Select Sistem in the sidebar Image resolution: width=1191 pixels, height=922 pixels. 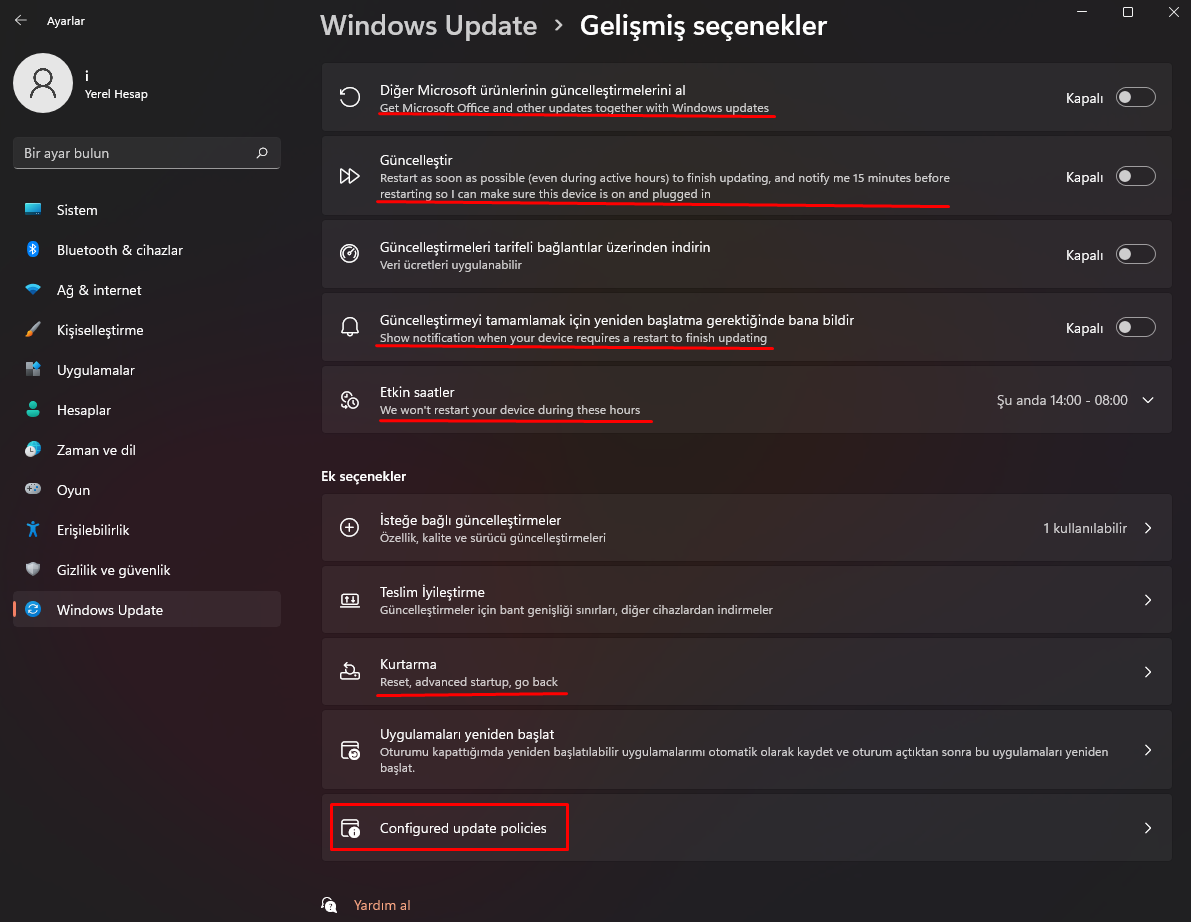tap(77, 210)
